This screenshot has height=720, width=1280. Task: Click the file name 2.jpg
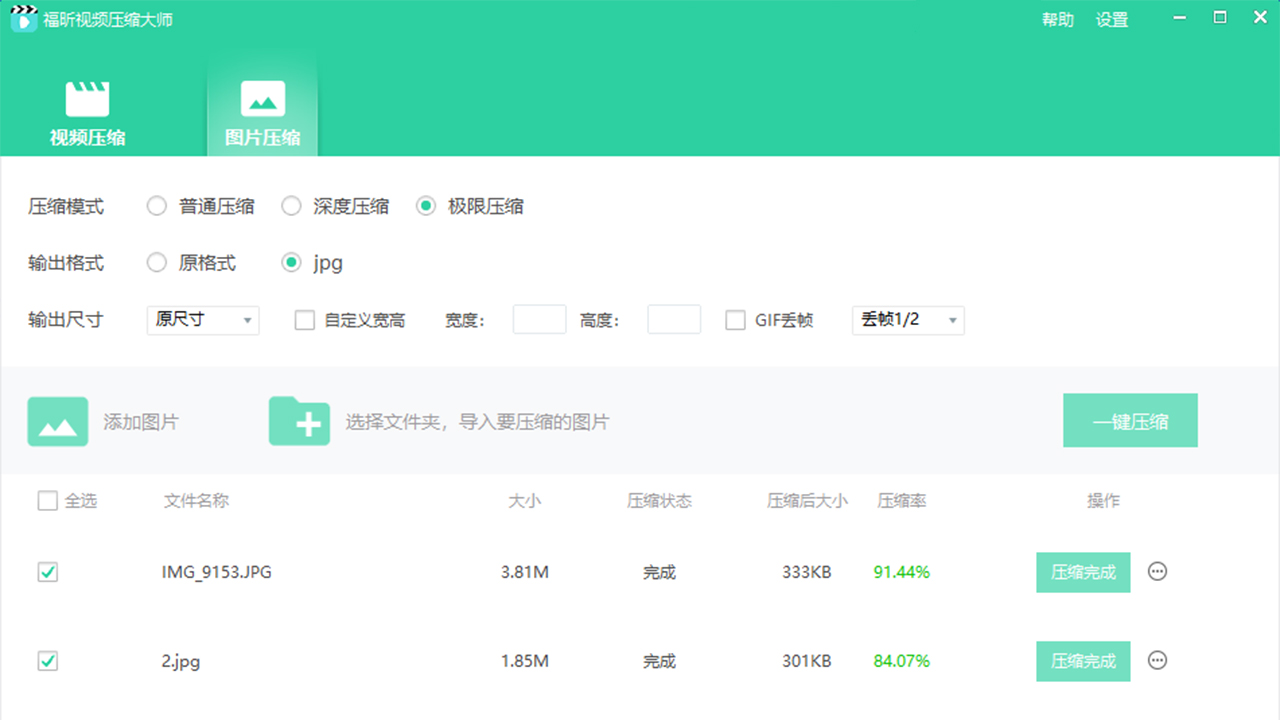tap(181, 662)
